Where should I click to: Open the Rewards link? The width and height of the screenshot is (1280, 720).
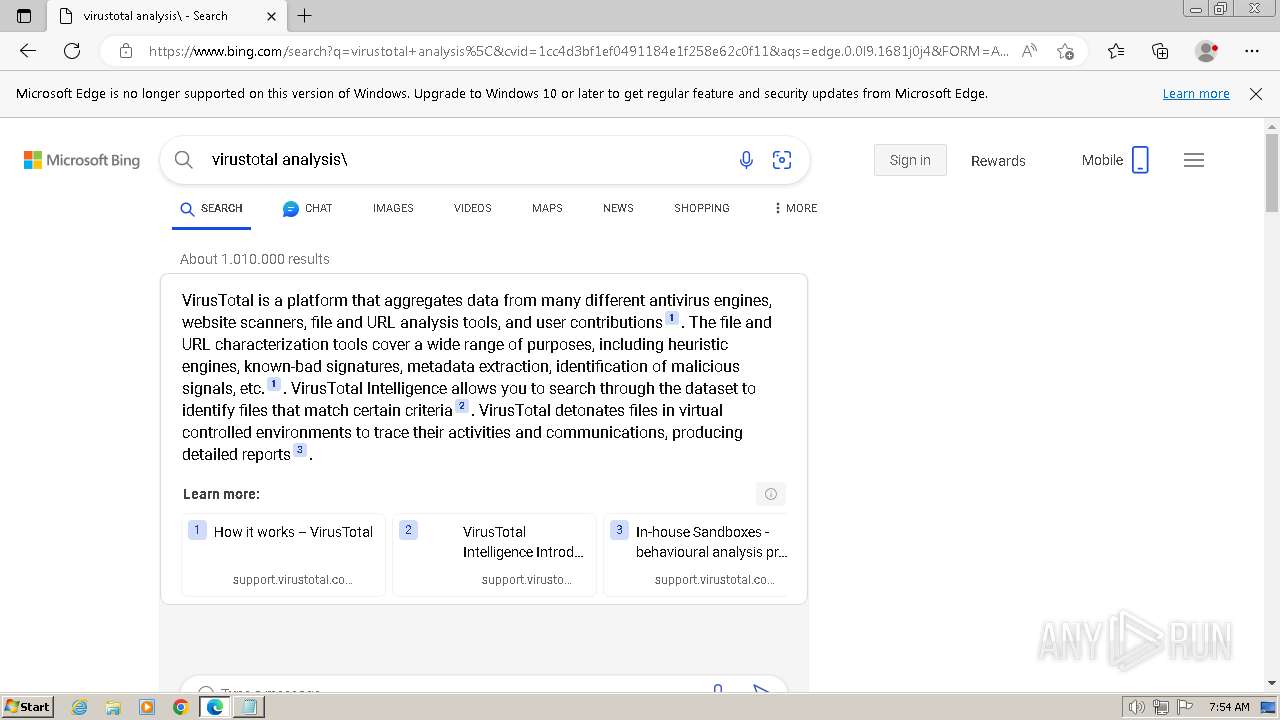coord(998,160)
